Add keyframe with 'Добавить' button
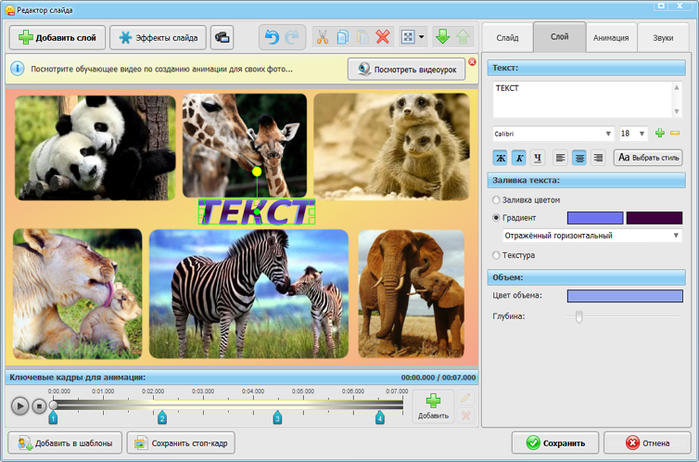 [x=433, y=406]
